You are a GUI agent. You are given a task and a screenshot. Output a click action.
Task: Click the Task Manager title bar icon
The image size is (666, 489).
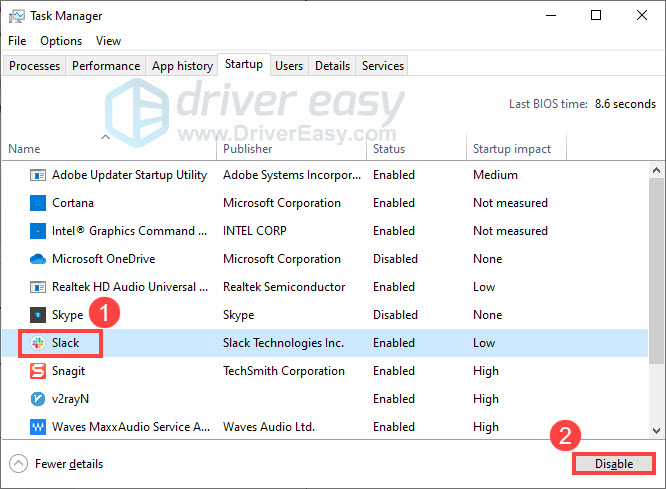(17, 16)
